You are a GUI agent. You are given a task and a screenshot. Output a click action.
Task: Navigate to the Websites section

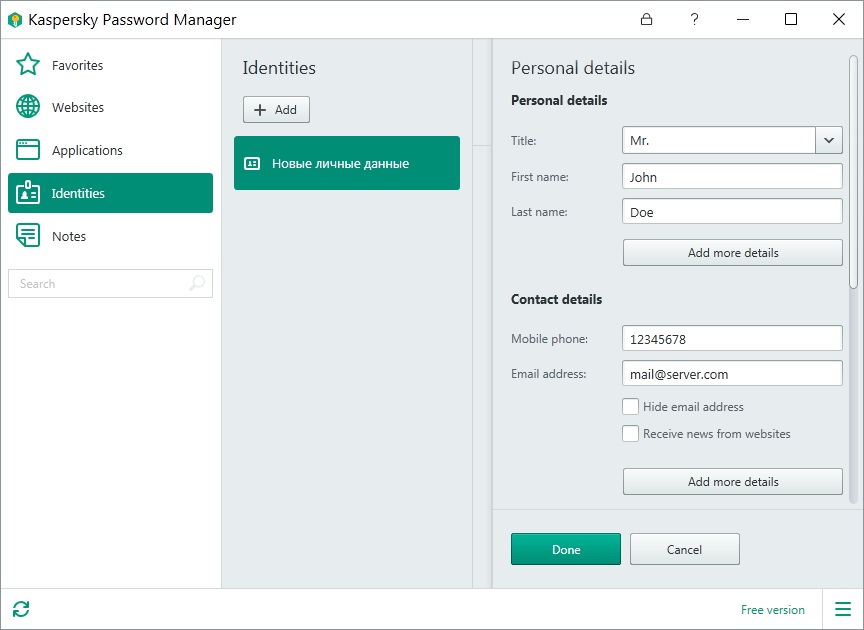coord(110,107)
